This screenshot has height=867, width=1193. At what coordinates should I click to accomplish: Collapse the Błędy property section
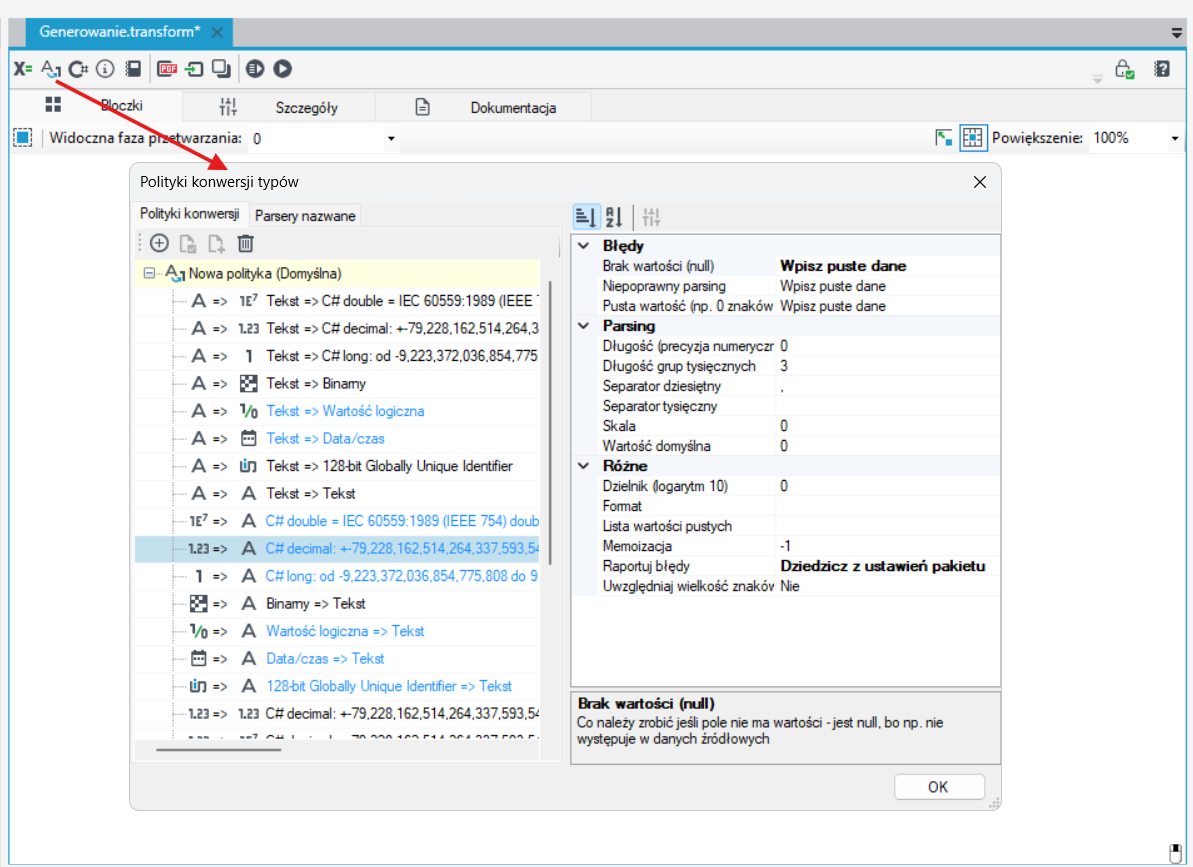click(x=584, y=246)
